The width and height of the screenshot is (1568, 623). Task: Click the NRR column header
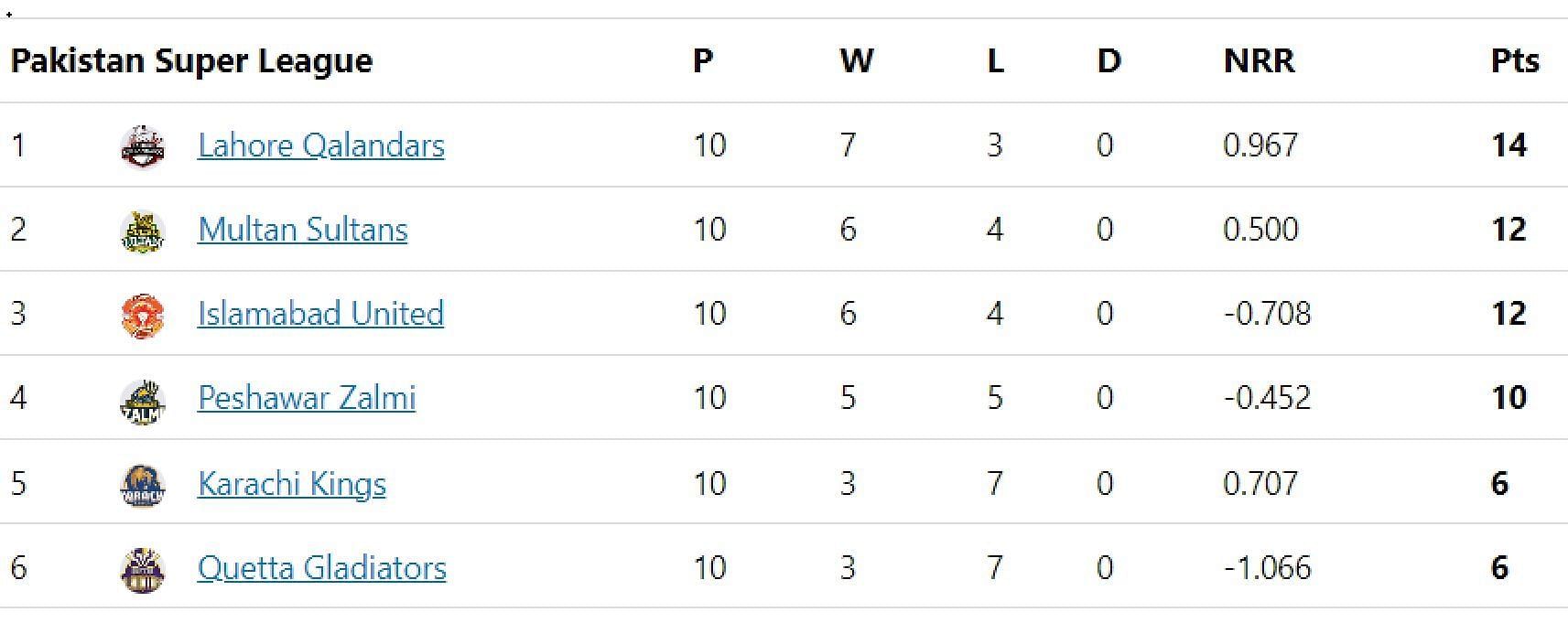tap(1259, 61)
